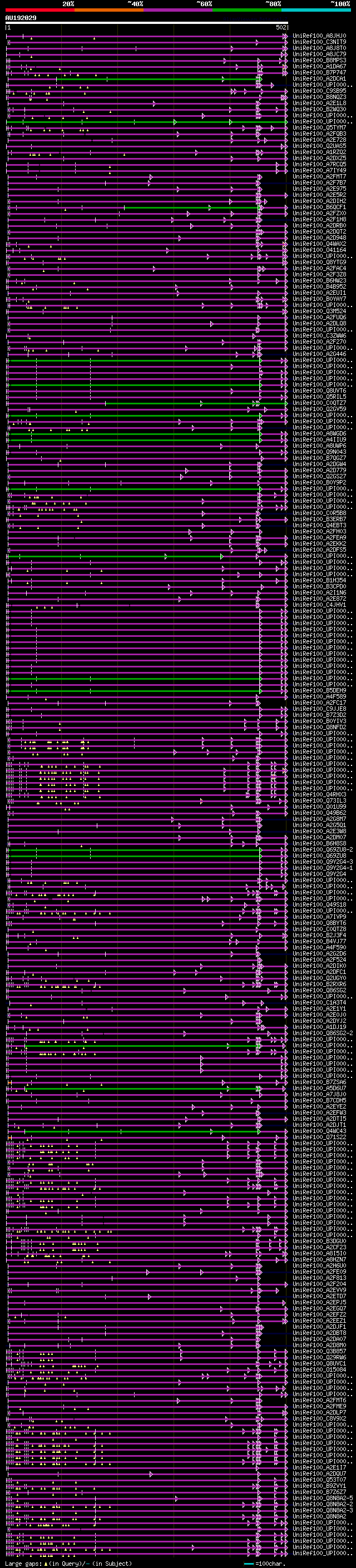Screen dimensions: 356x1568
Task: Select hit UniRef100_Q4WAX2
Action: point(319,244)
